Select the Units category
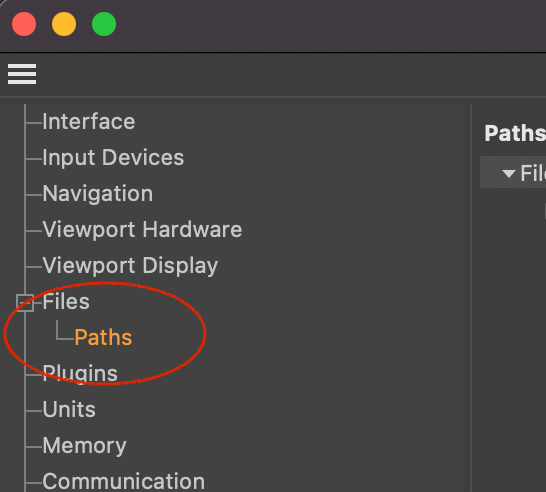Image resolution: width=546 pixels, height=492 pixels. (69, 409)
